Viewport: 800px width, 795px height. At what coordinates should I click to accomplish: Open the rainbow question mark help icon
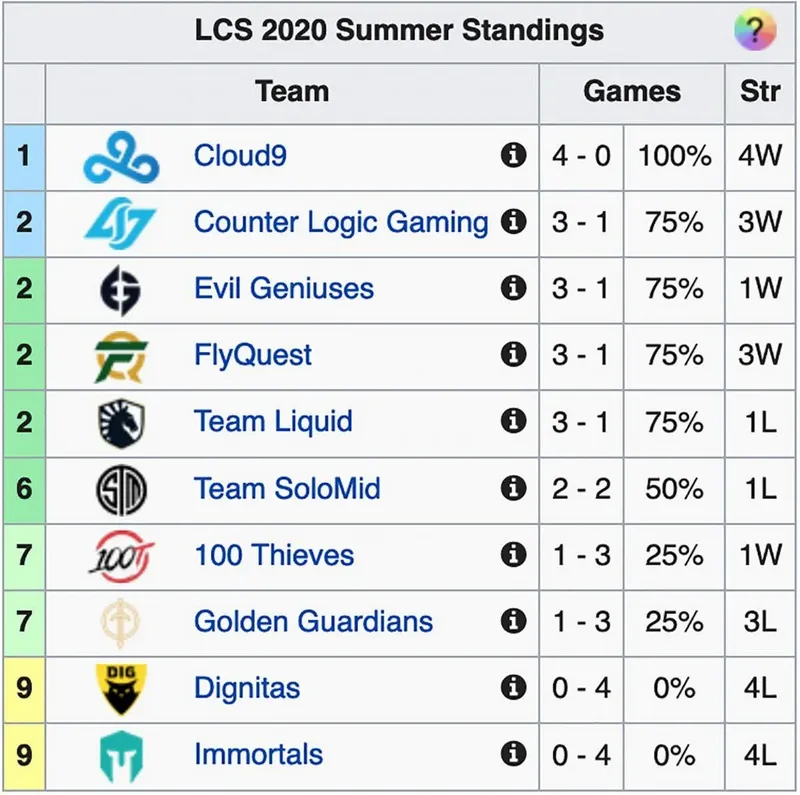pos(755,31)
